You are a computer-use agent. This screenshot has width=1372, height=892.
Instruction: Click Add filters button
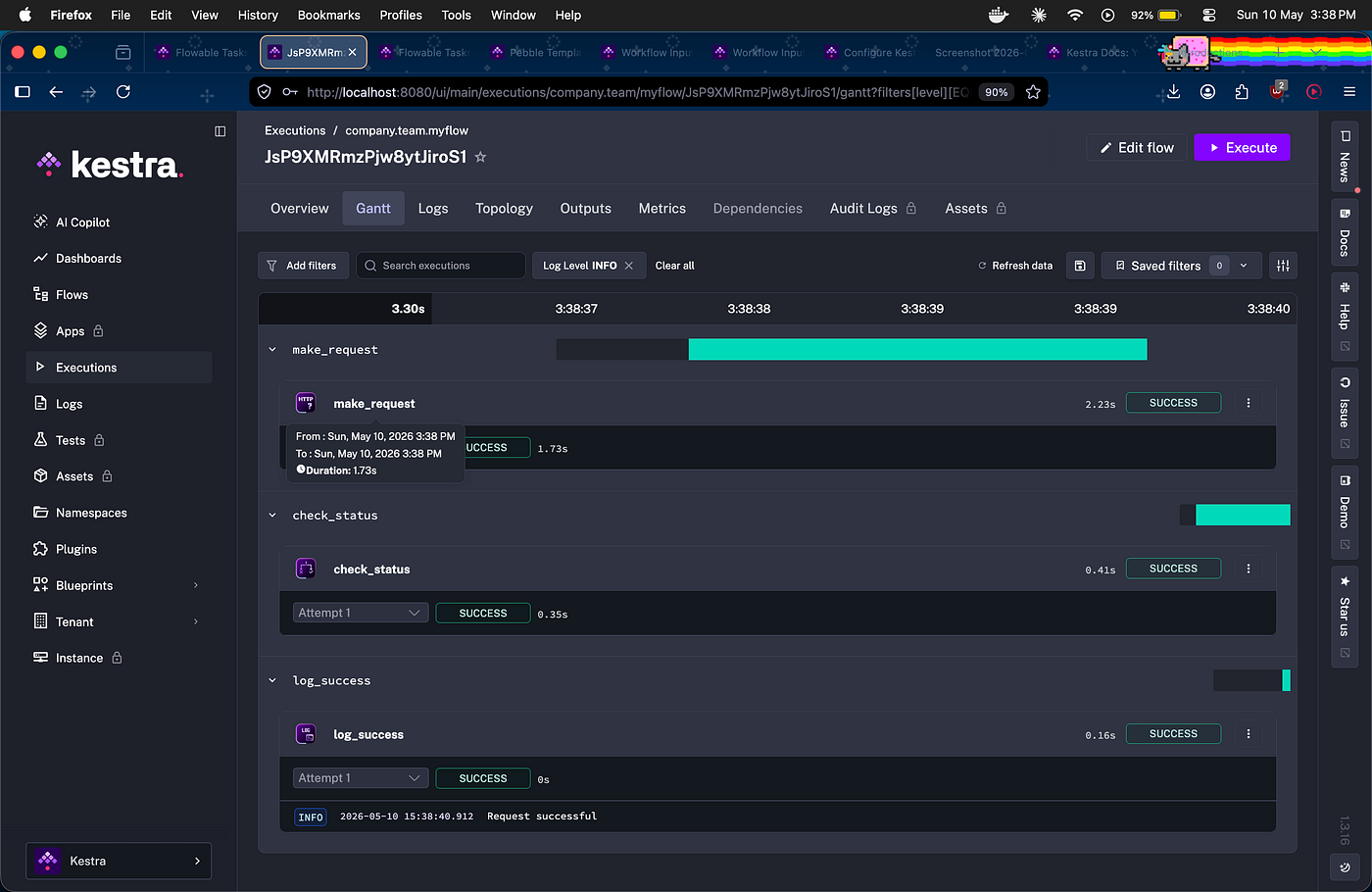click(x=303, y=266)
